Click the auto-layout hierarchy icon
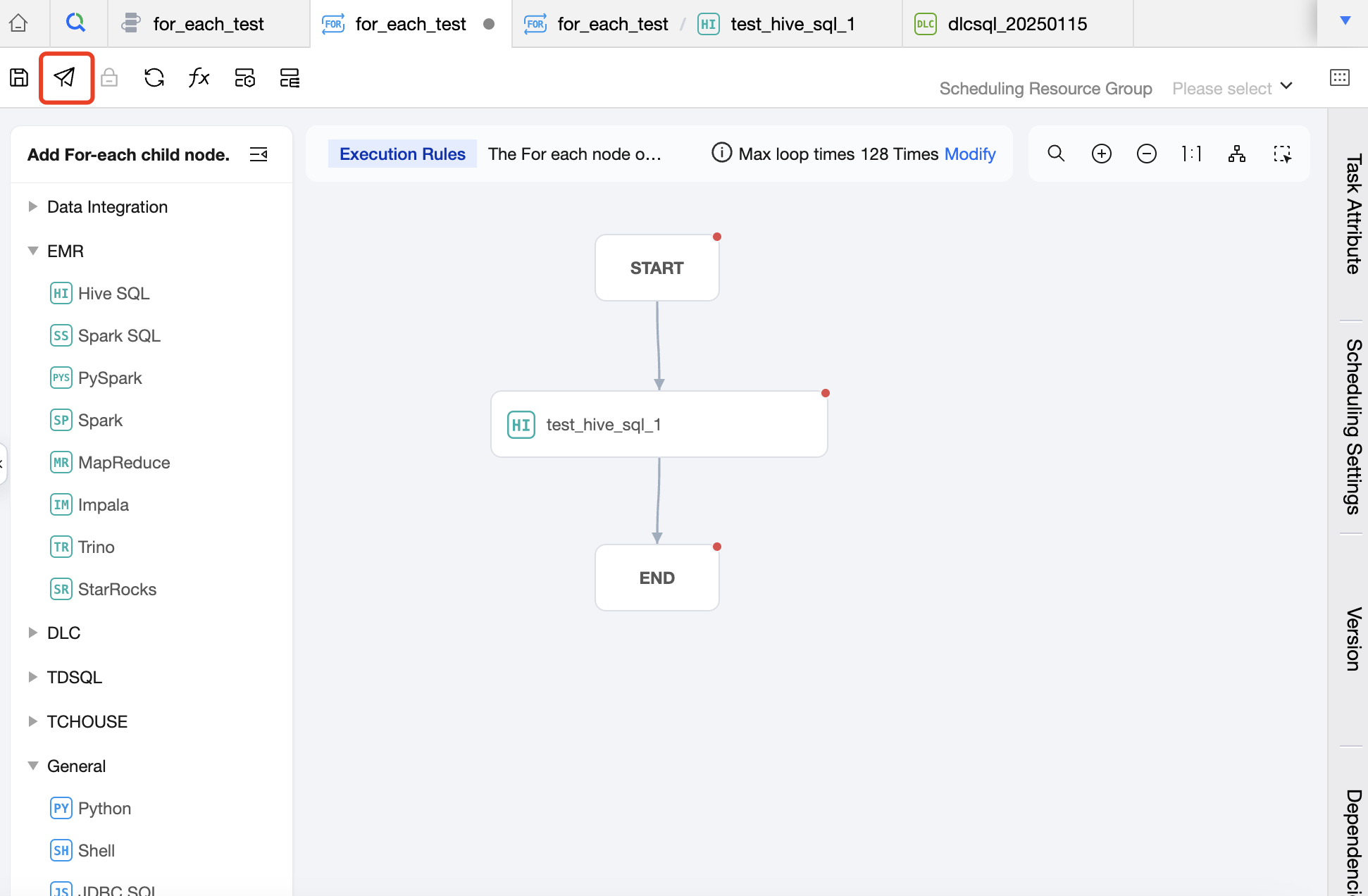Viewport: 1368px width, 896px height. 1236,154
